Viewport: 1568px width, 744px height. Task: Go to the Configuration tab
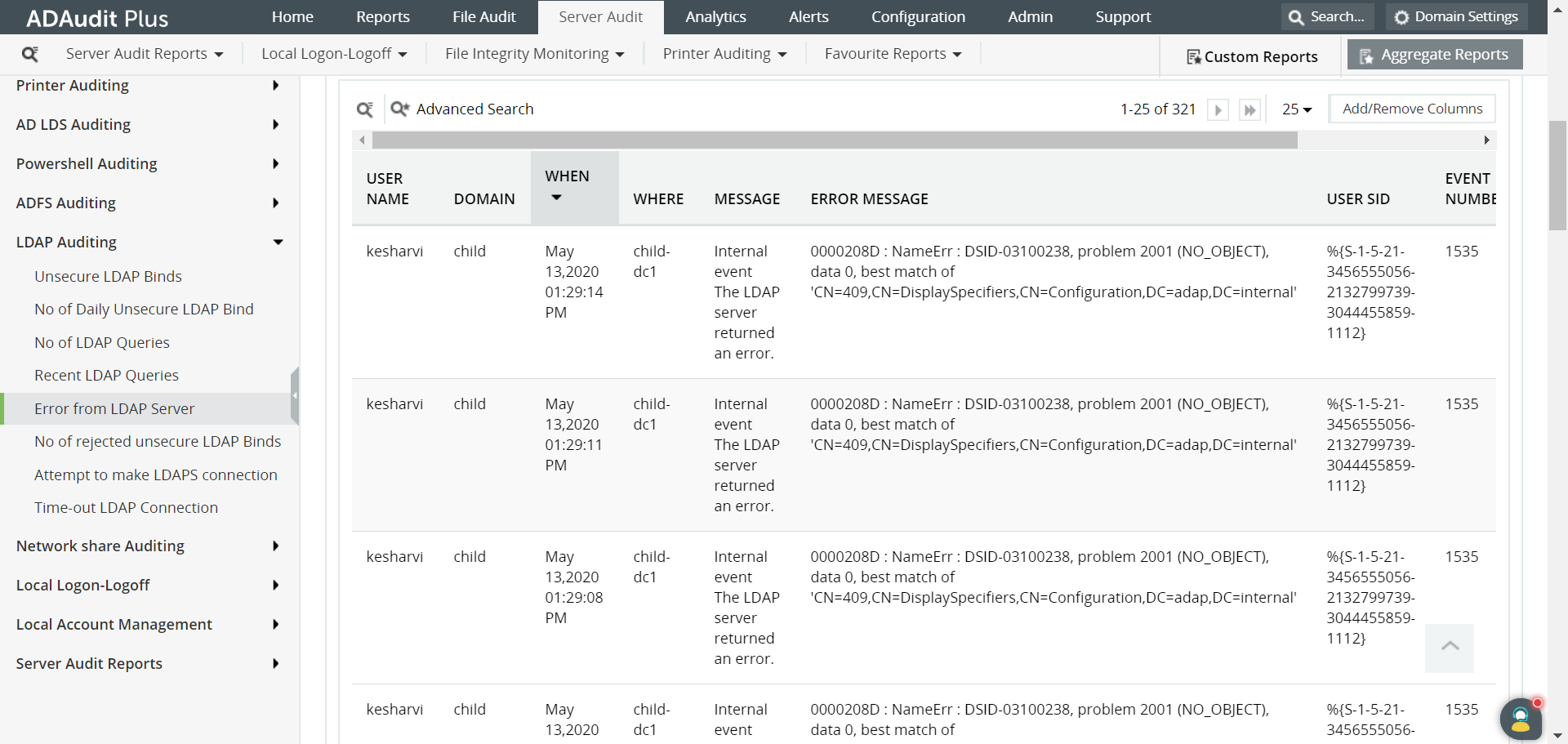[918, 17]
